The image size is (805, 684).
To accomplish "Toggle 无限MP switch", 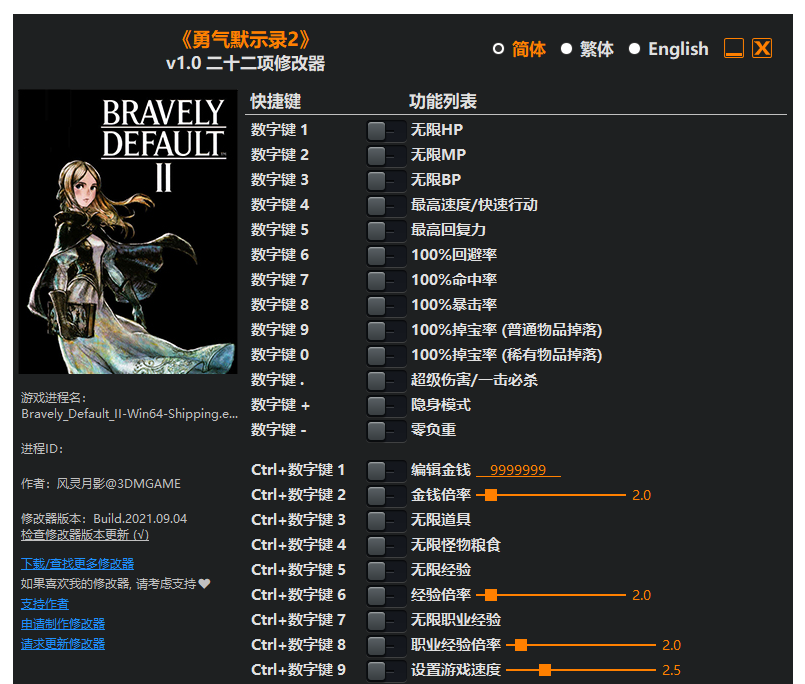I will (x=386, y=156).
